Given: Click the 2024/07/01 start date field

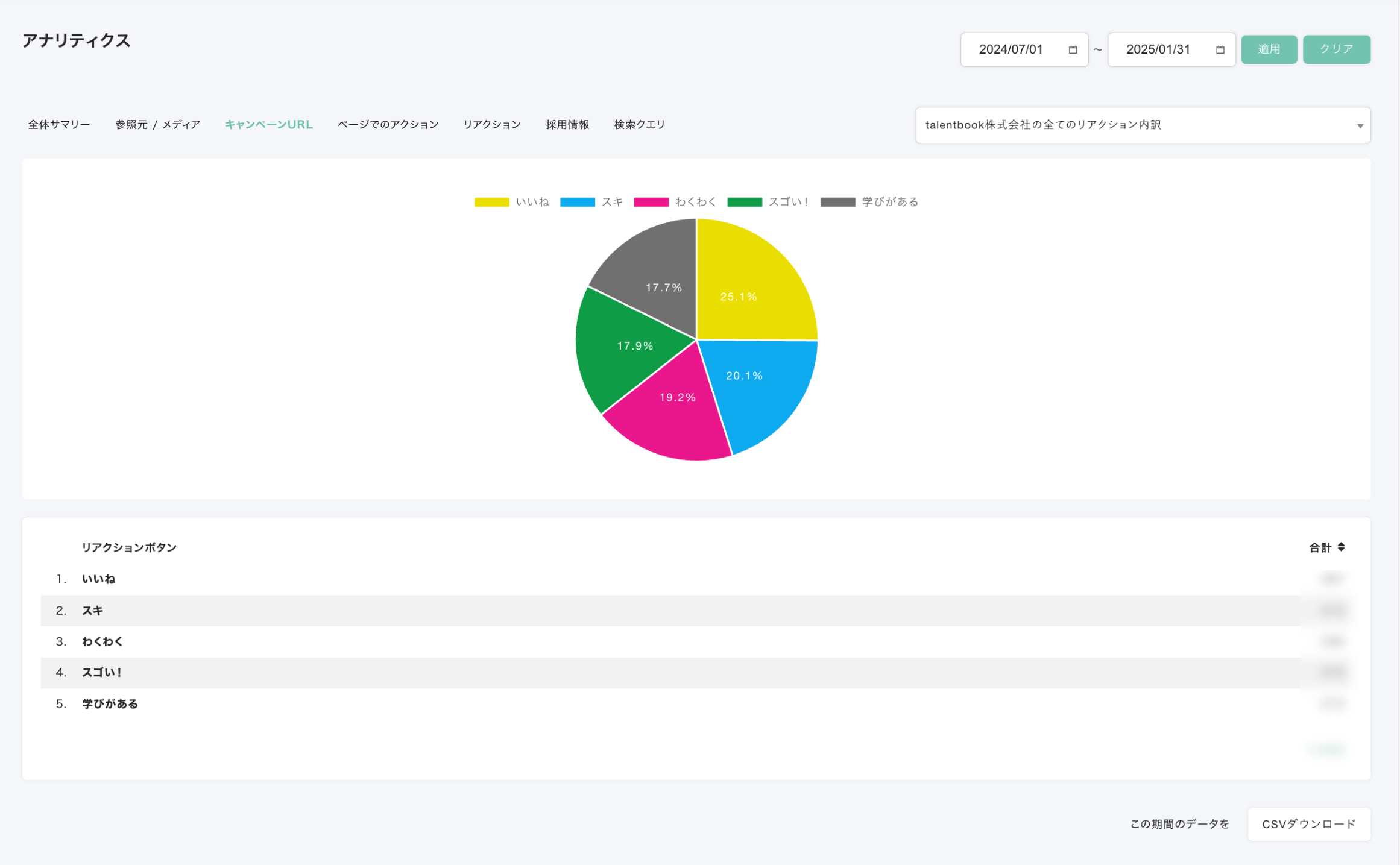Looking at the screenshot, I should pyautogui.click(x=1011, y=49).
